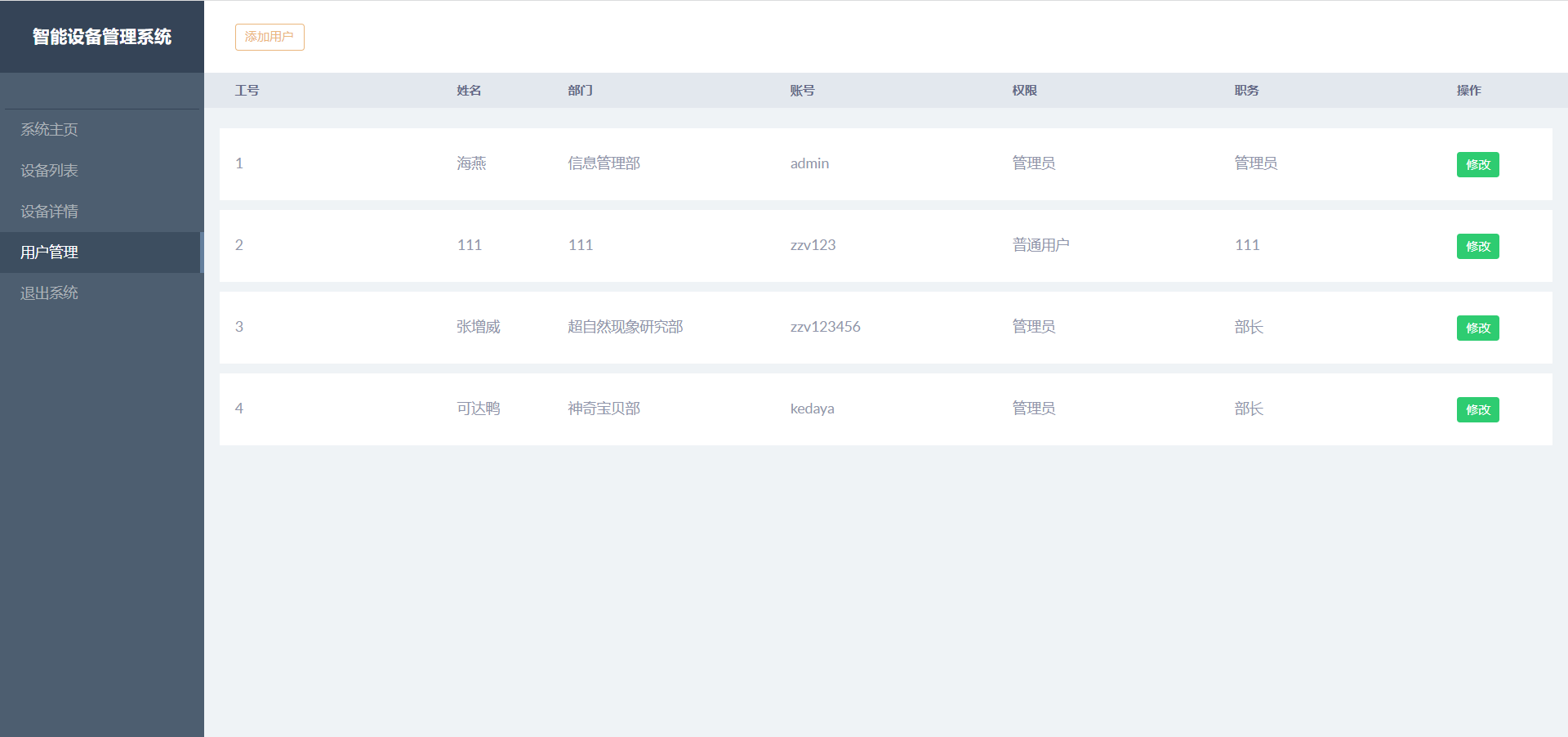Click 修改 for user 海燕
Screen dimensions: 1568x737
[x=1477, y=164]
